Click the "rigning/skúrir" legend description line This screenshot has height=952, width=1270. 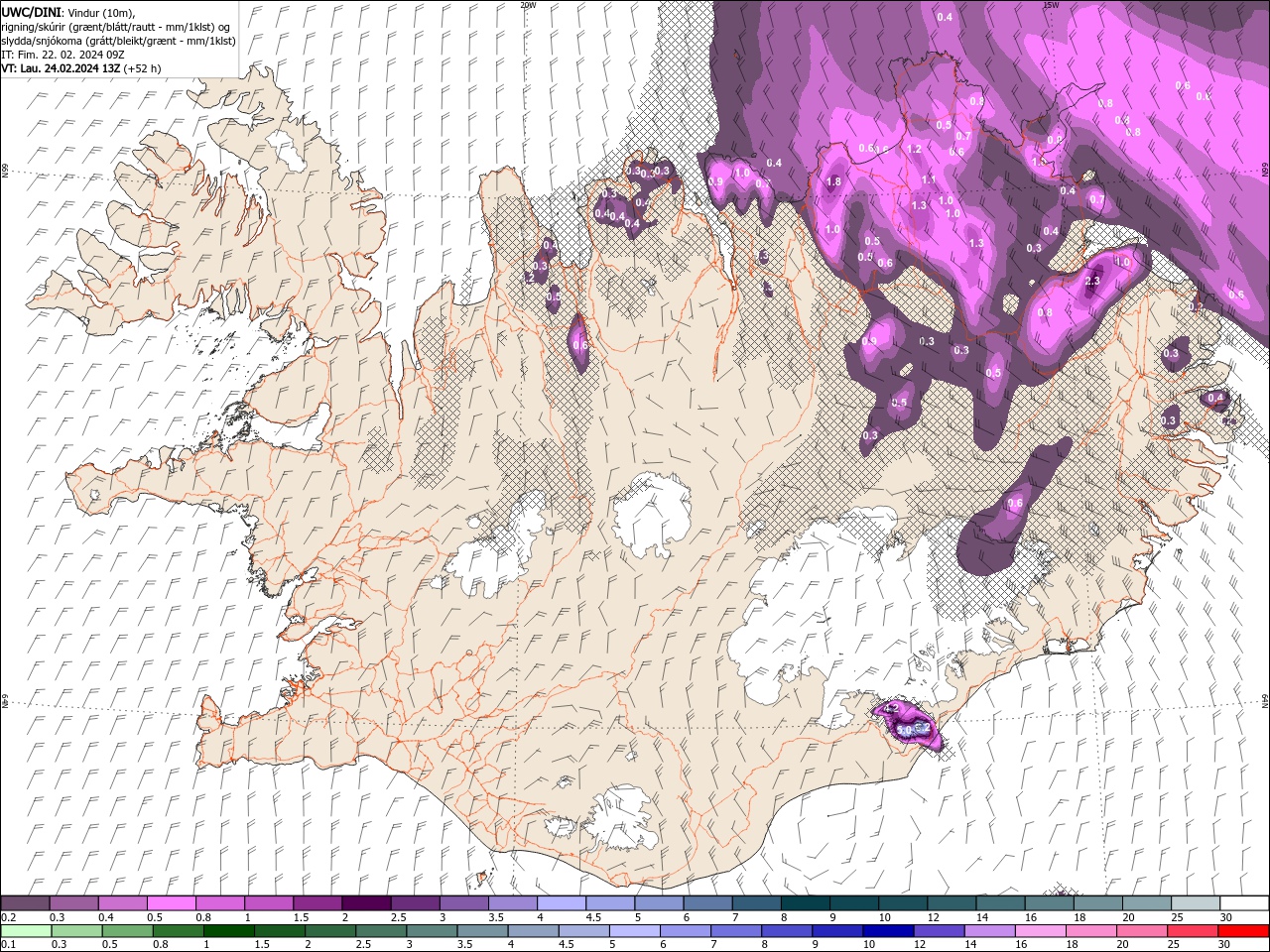pos(117,26)
